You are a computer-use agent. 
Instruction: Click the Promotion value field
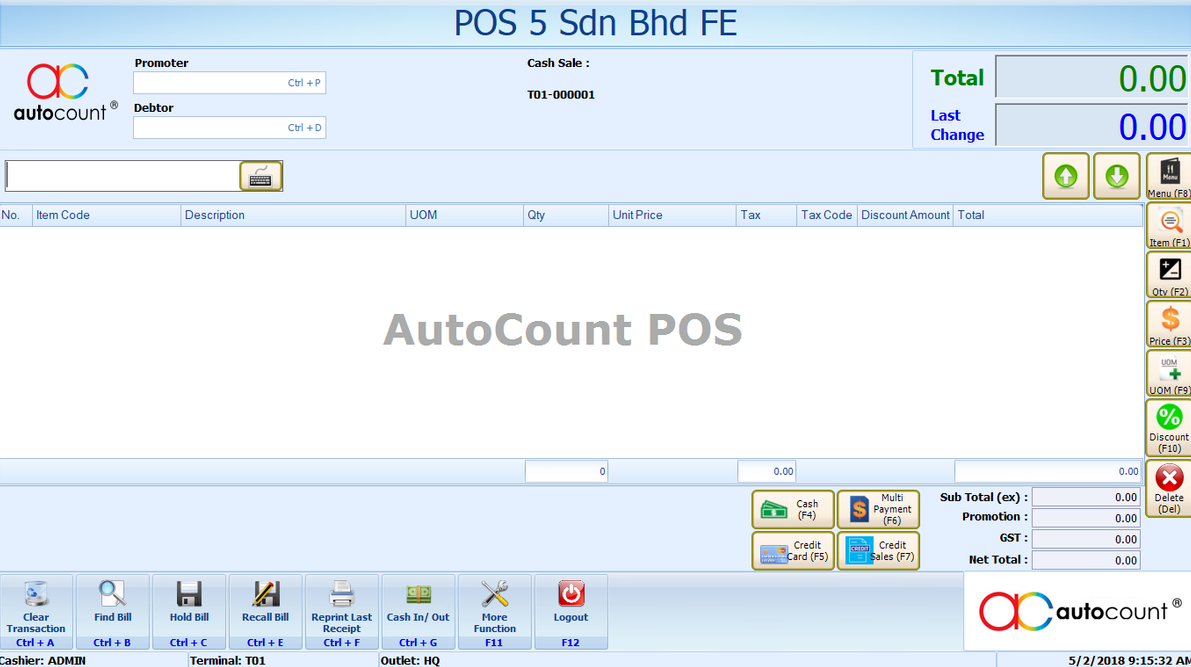[1086, 517]
